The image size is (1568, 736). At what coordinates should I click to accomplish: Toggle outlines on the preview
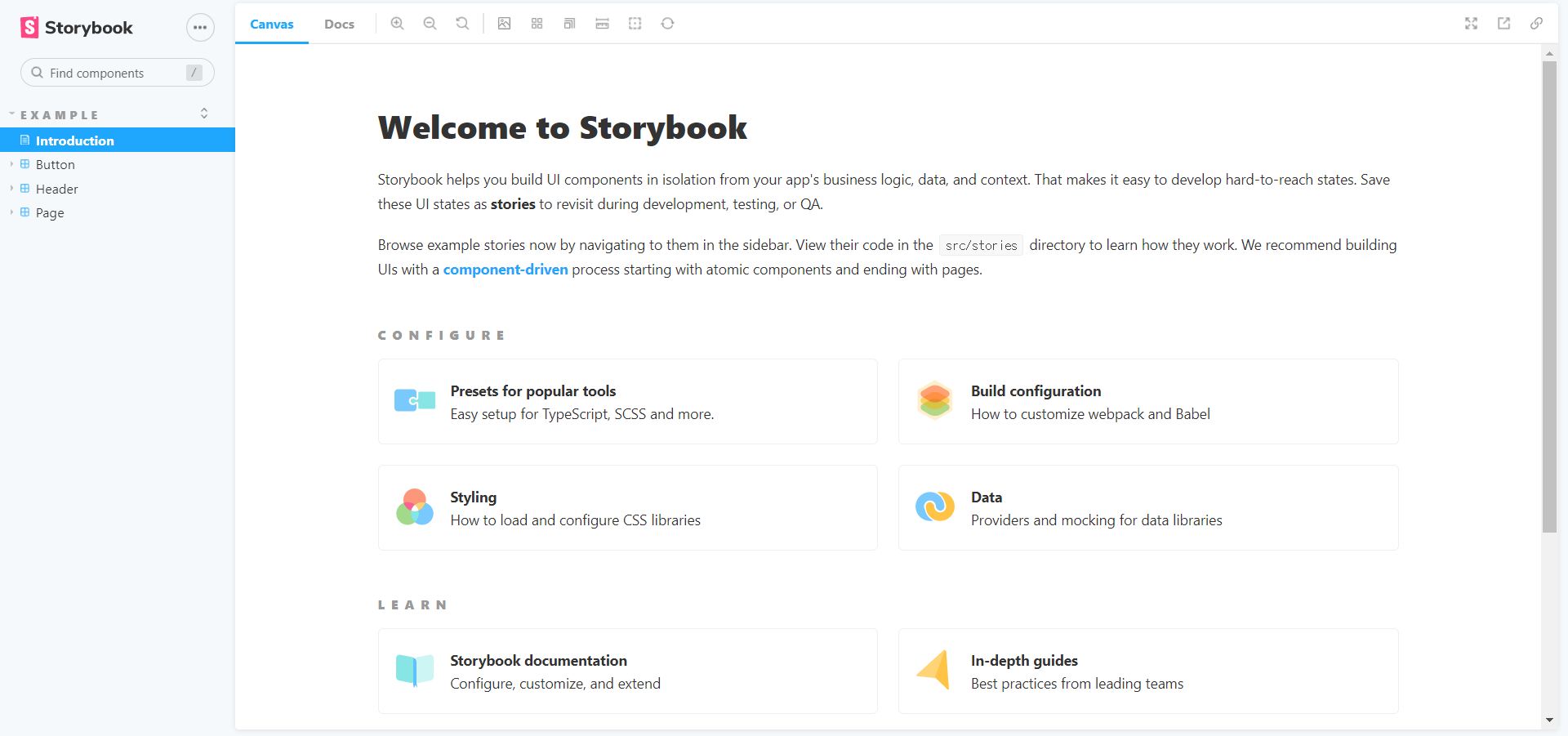point(635,24)
